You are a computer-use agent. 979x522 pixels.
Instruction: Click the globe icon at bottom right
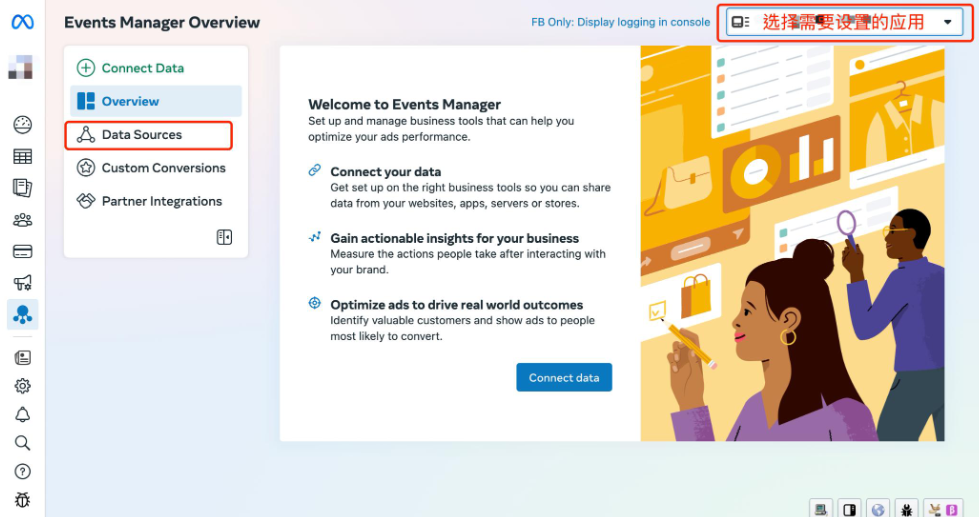pyautogui.click(x=878, y=510)
